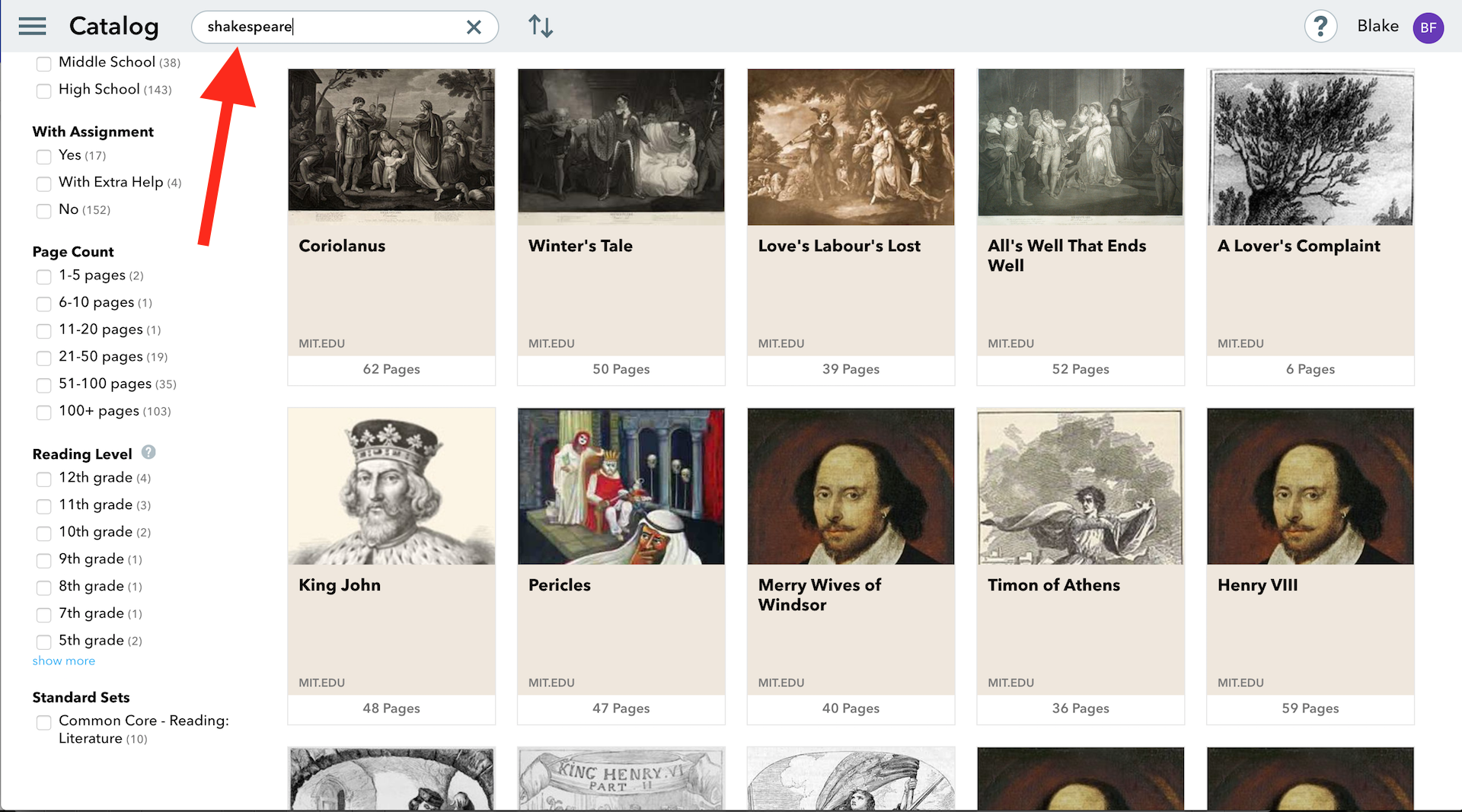Click the Pericles title

click(x=560, y=585)
